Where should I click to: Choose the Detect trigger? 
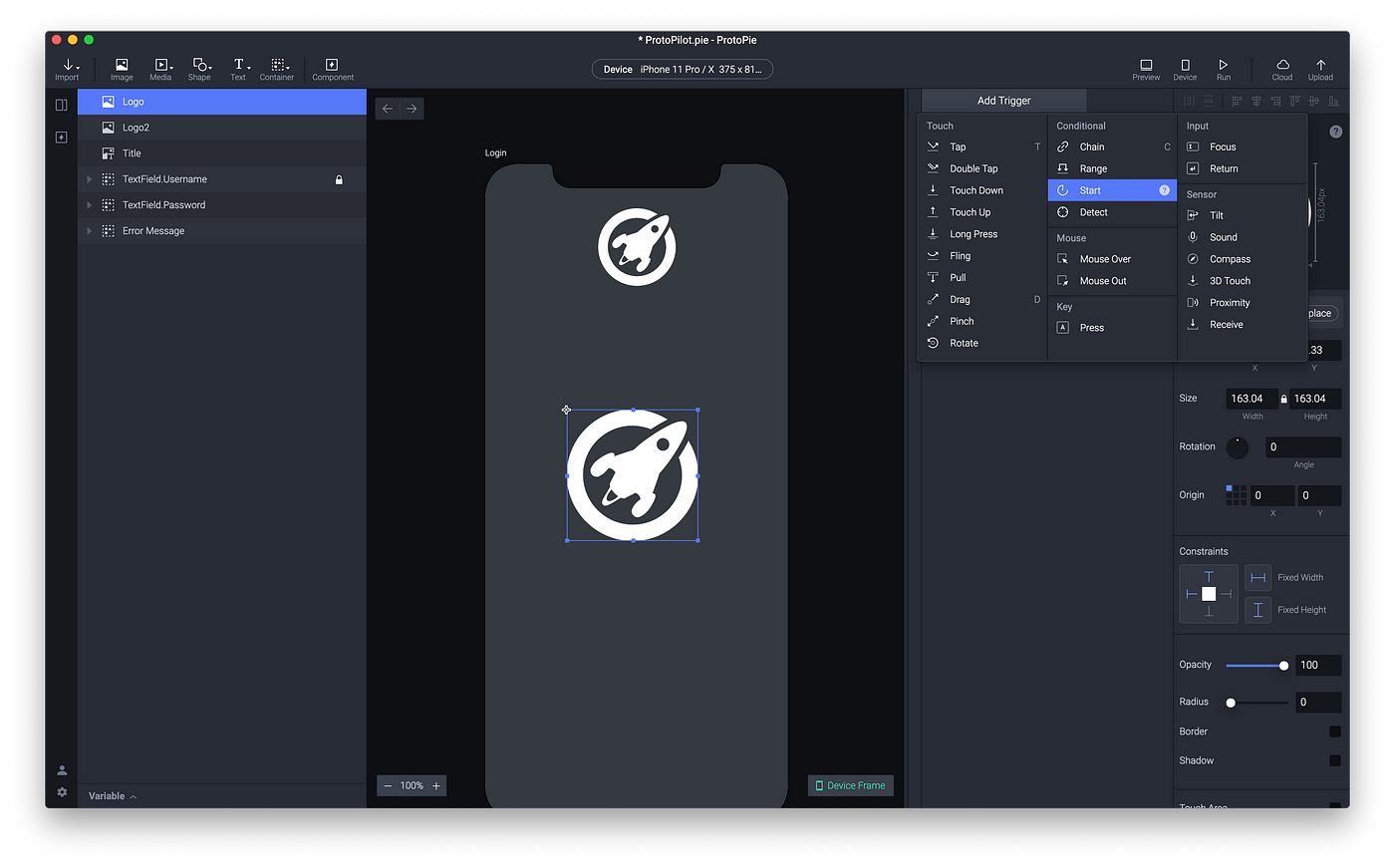click(x=1112, y=212)
